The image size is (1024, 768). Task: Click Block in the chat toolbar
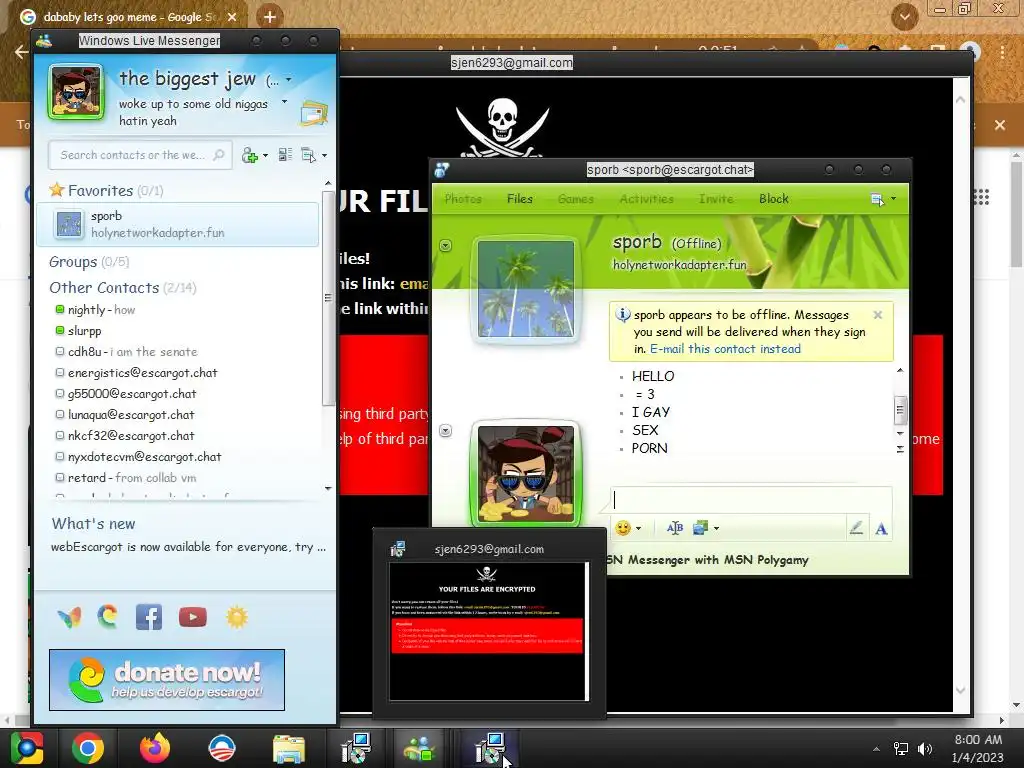tap(774, 199)
